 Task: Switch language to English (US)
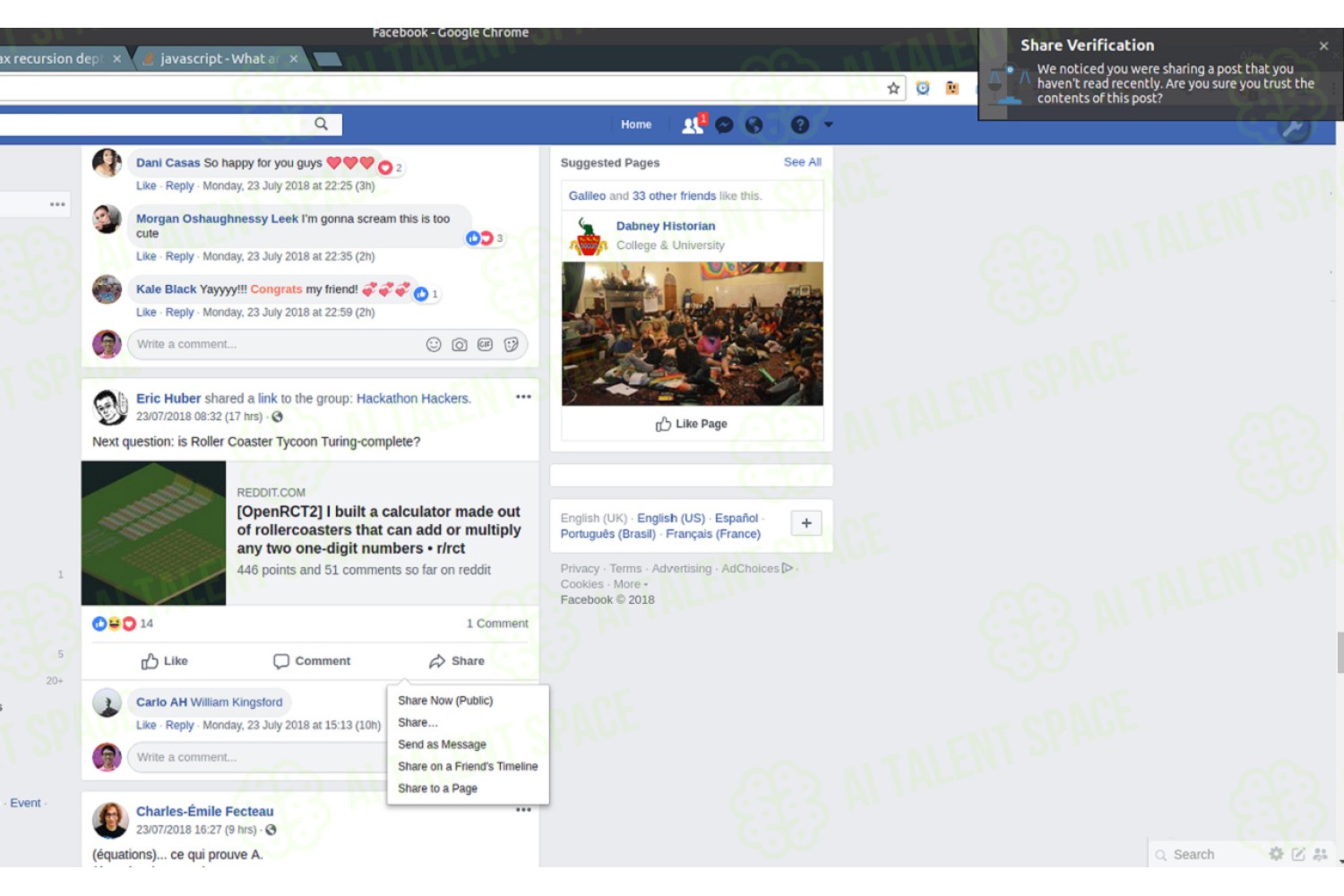[x=671, y=518]
